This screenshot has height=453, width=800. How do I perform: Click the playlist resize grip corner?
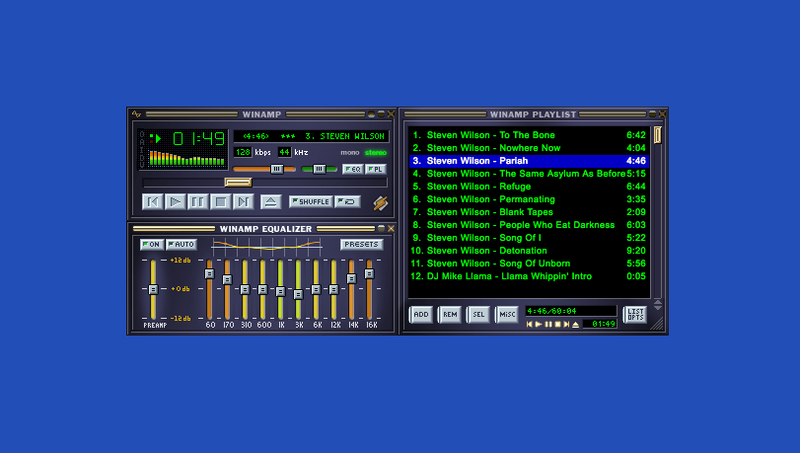click(657, 323)
